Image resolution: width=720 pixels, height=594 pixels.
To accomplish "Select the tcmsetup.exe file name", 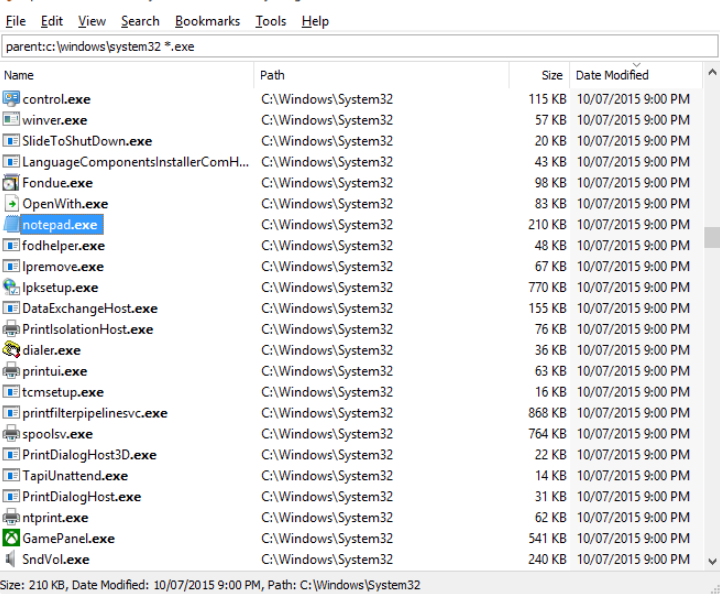I will pyautogui.click(x=63, y=392).
